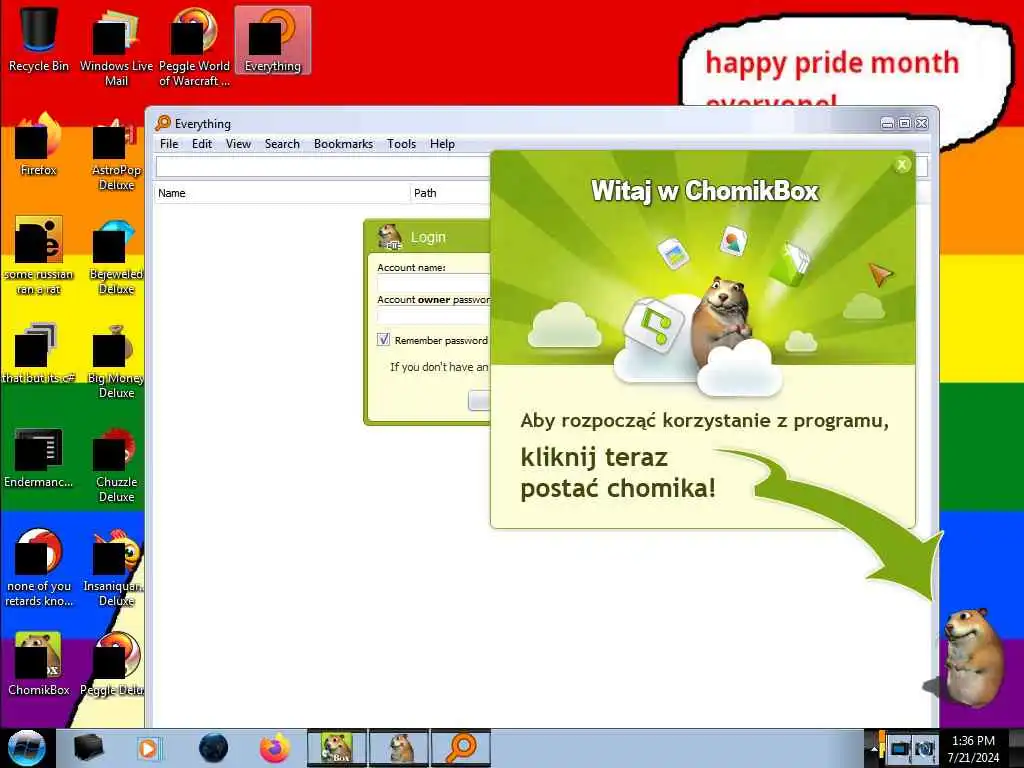Launch Chuzzle Deluxe desktop shortcut
1024x768 pixels.
116,464
